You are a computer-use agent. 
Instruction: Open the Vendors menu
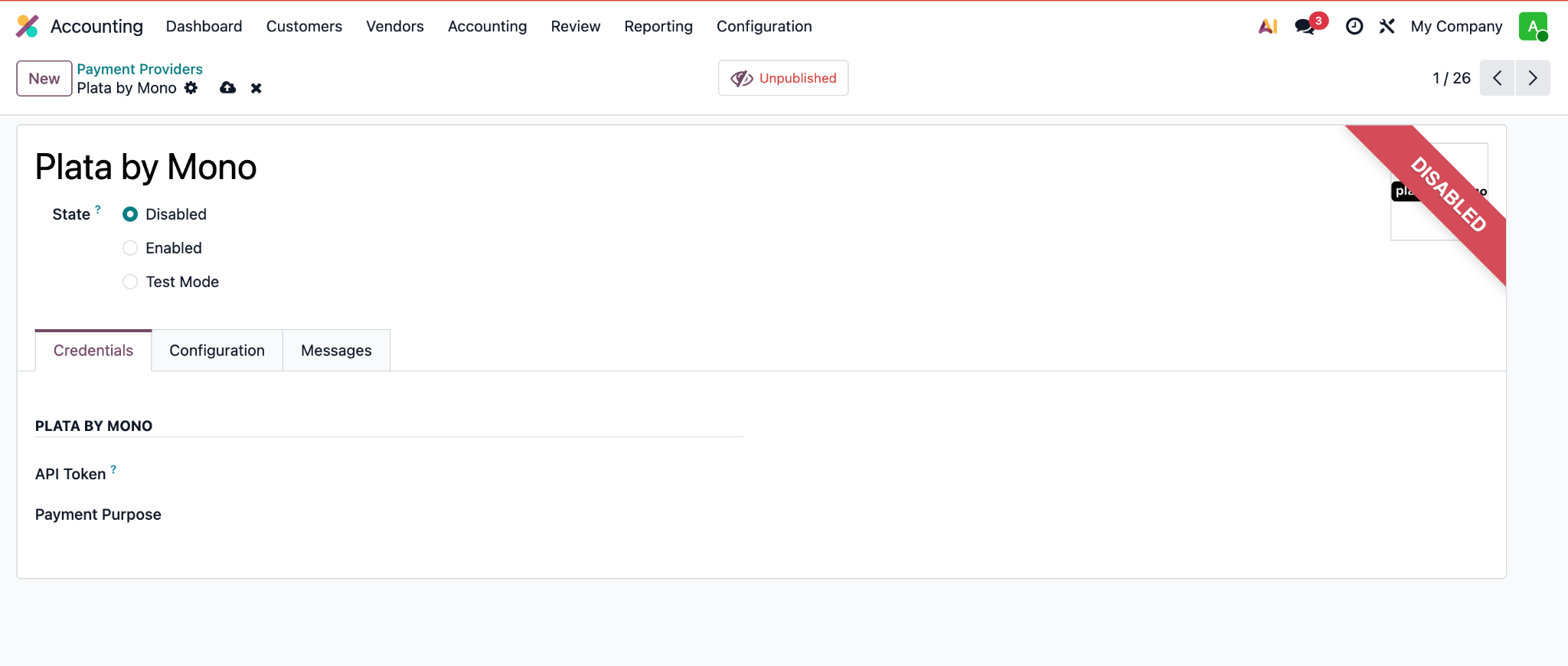[395, 26]
